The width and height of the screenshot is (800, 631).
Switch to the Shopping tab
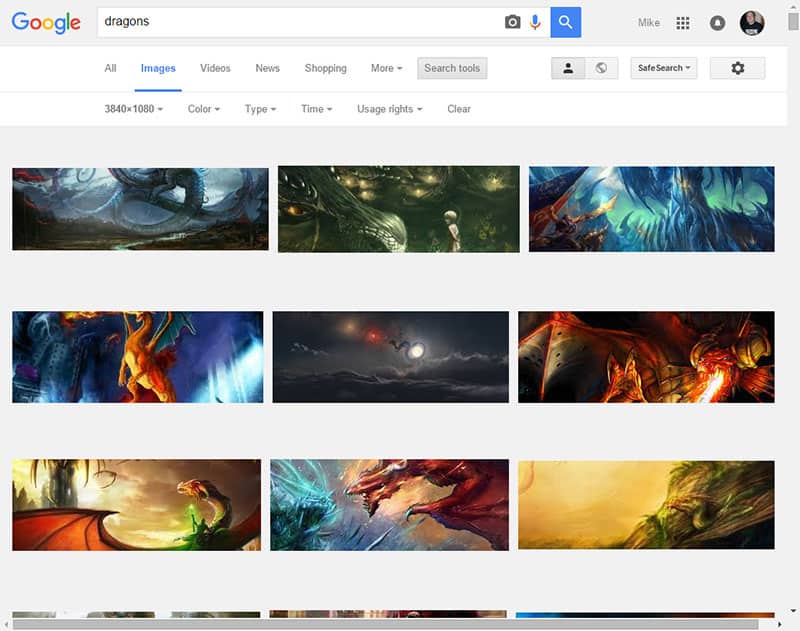[326, 68]
